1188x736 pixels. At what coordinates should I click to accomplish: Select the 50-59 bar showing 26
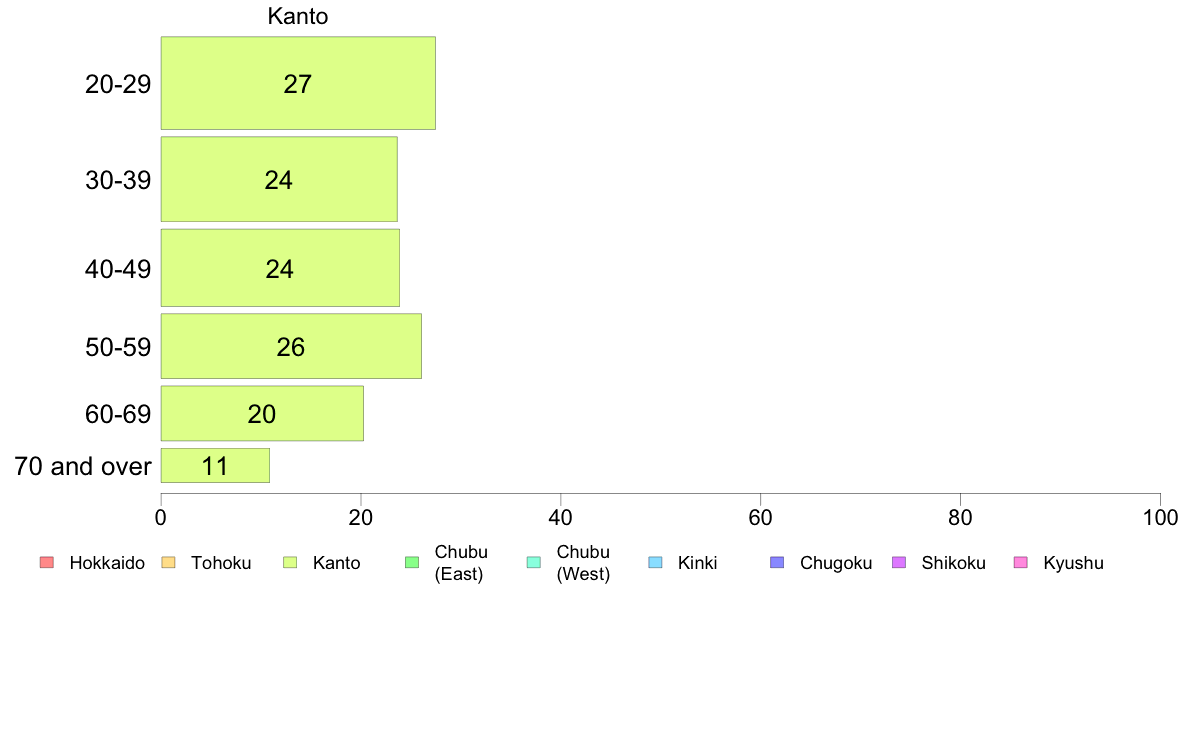(x=291, y=346)
